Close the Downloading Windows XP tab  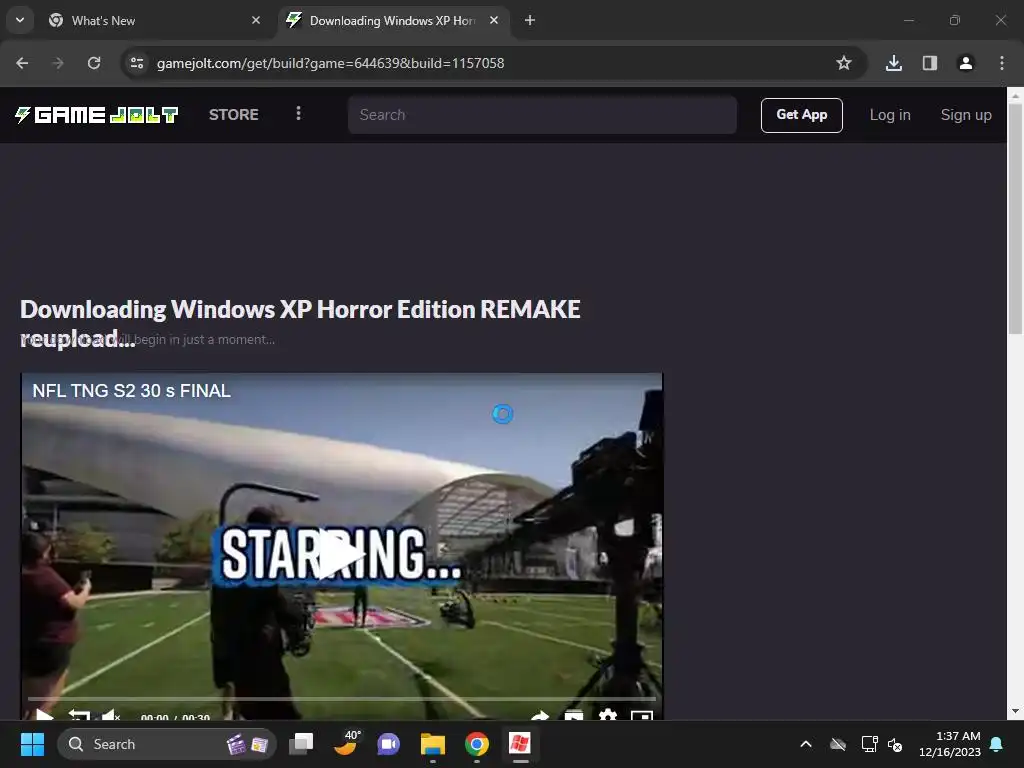click(494, 21)
